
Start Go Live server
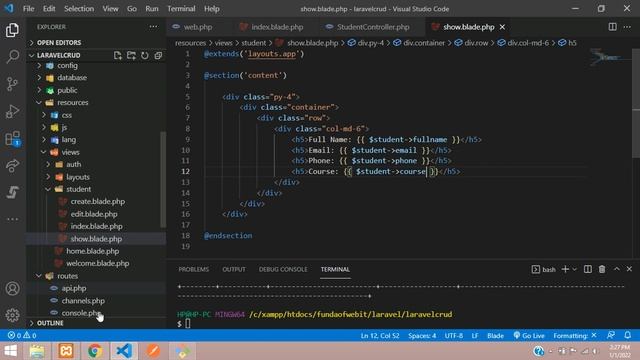click(x=529, y=336)
